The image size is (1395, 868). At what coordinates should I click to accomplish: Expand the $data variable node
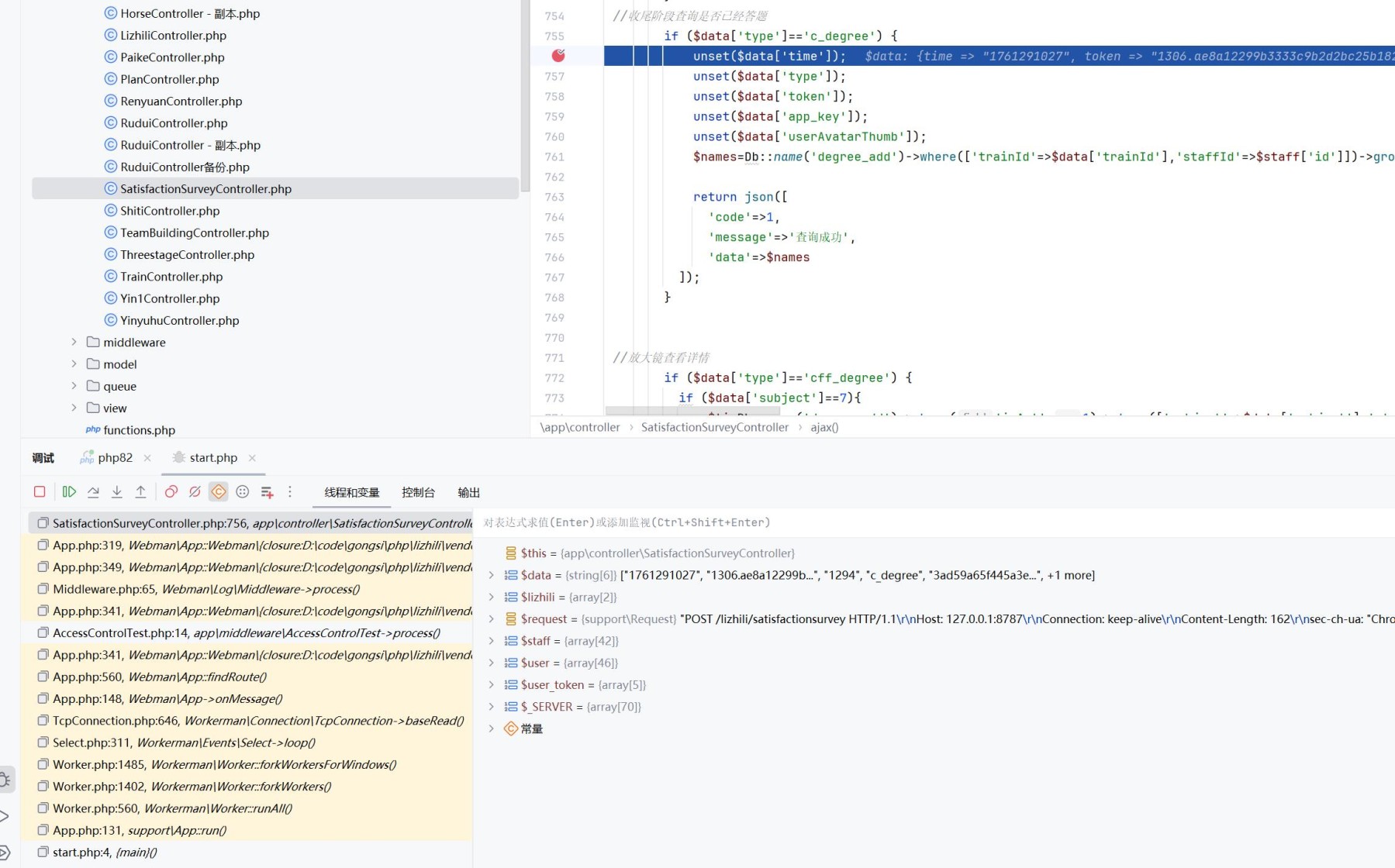pos(491,575)
